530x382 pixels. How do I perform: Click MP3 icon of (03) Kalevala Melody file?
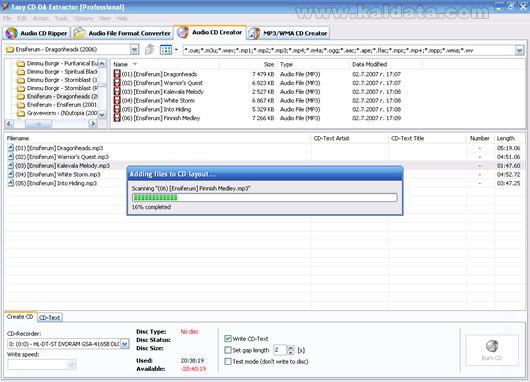click(117, 92)
